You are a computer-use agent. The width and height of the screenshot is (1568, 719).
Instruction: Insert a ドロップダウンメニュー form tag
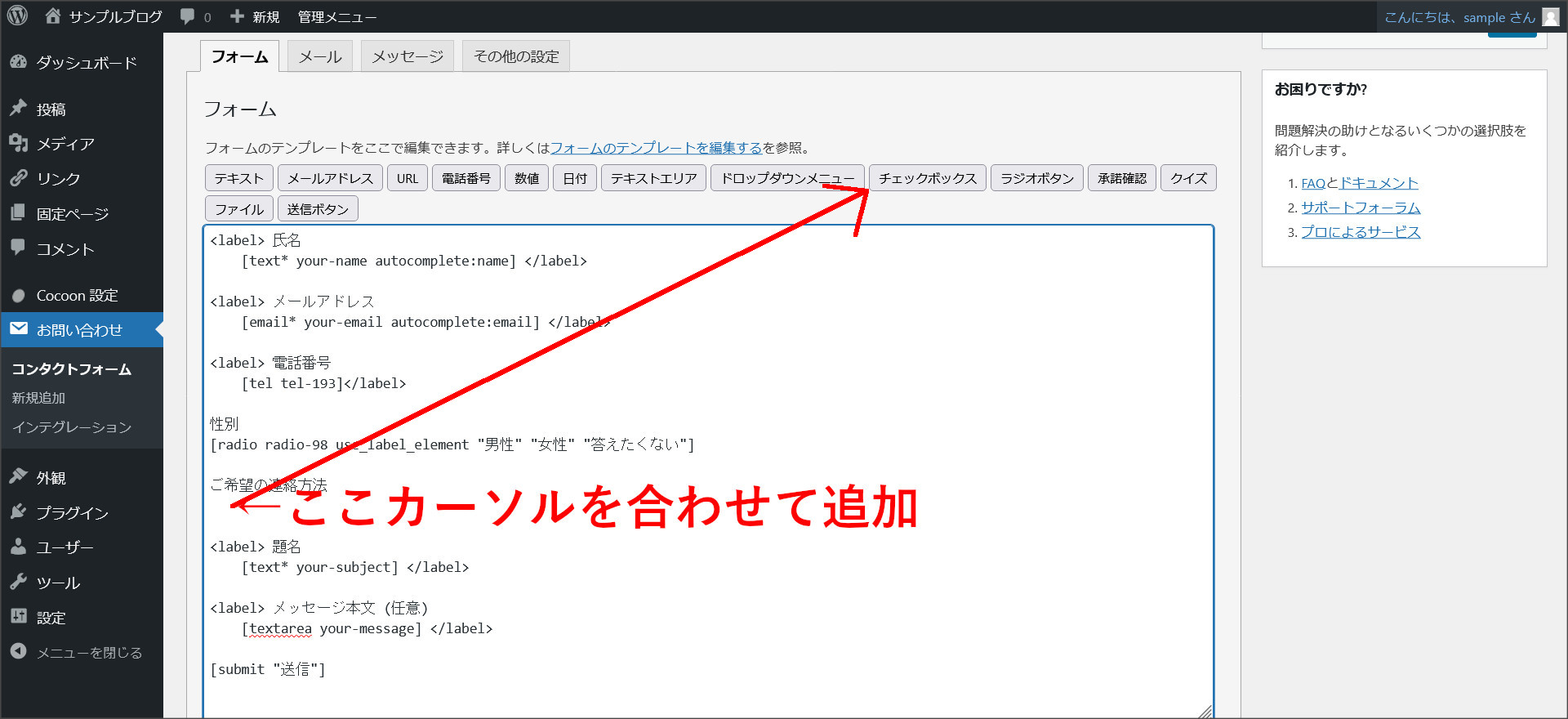(786, 178)
